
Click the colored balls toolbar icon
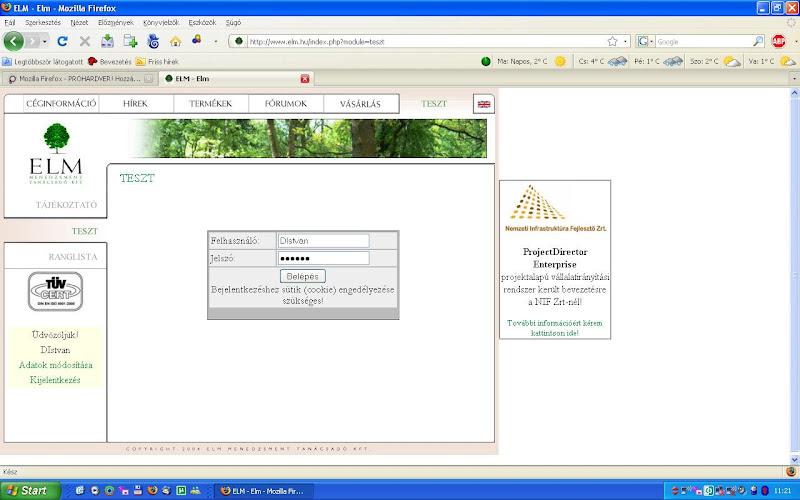pos(196,40)
